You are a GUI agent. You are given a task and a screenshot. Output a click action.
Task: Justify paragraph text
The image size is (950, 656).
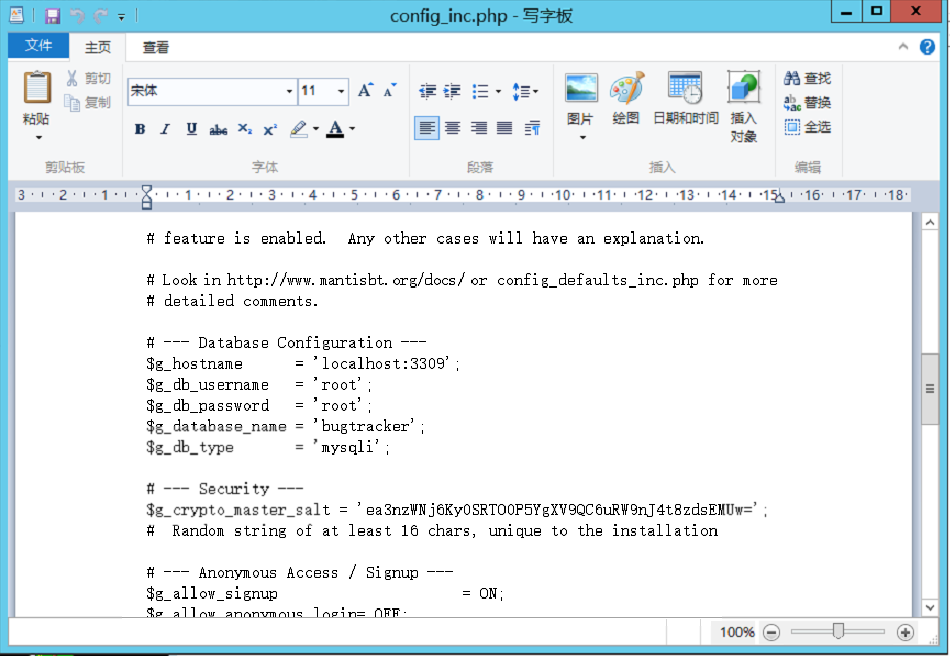point(505,128)
